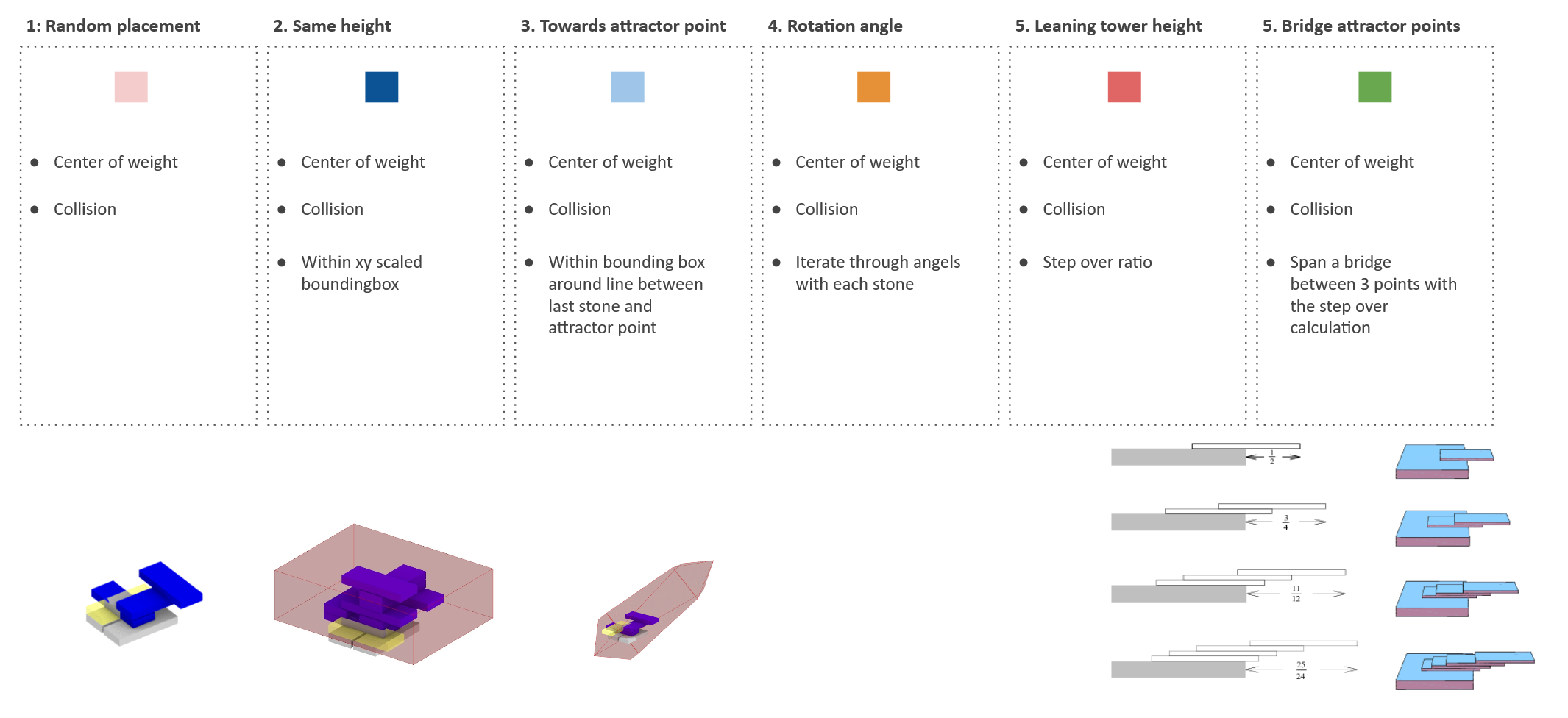Click the "1: Random placement" heading
This screenshot has height=718, width=1568.
[x=113, y=26]
